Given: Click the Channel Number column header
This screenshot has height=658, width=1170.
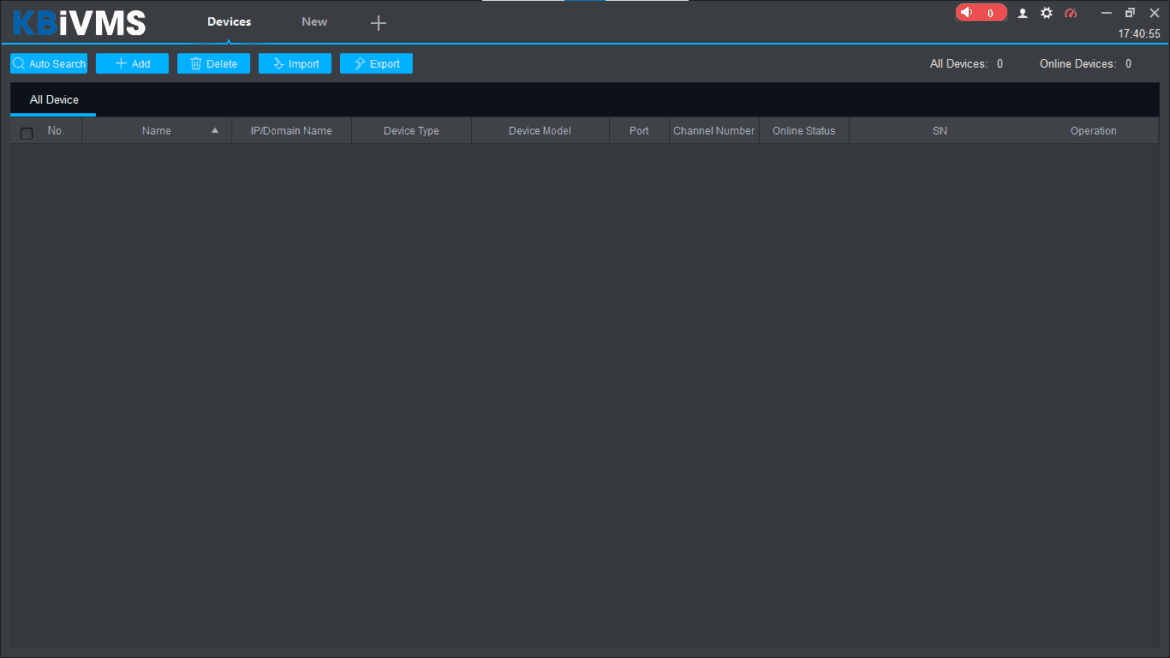Looking at the screenshot, I should pos(713,131).
